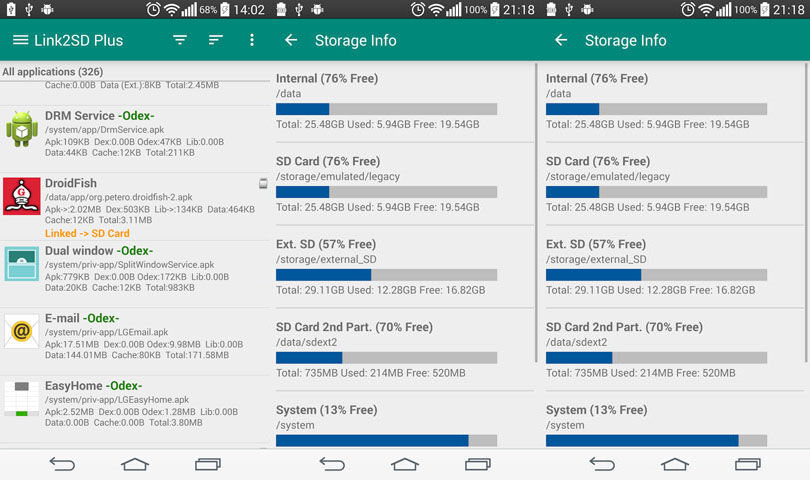
Task: Tap the EasyHome app icon
Action: pyautogui.click(x=22, y=399)
